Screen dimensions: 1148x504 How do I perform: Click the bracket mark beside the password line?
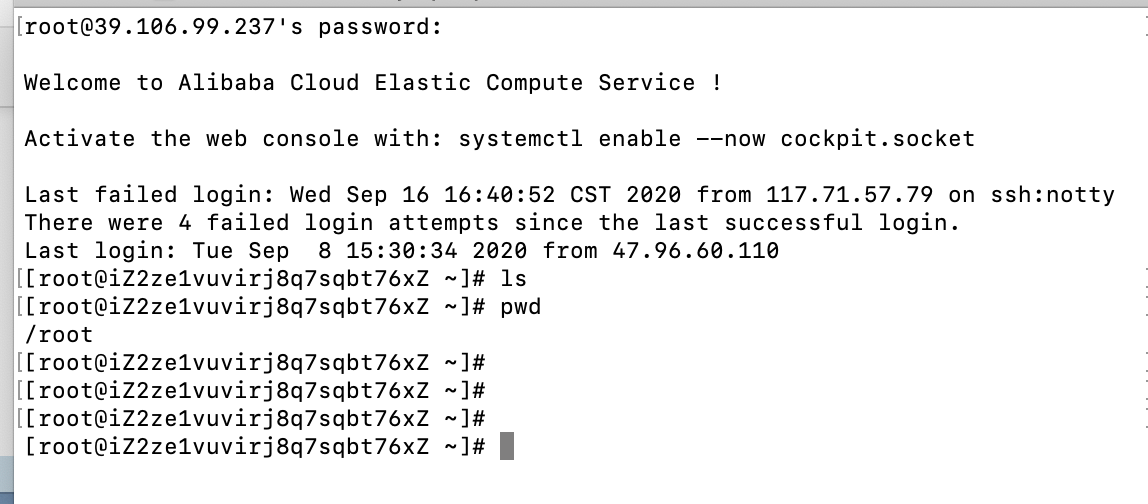20,27
